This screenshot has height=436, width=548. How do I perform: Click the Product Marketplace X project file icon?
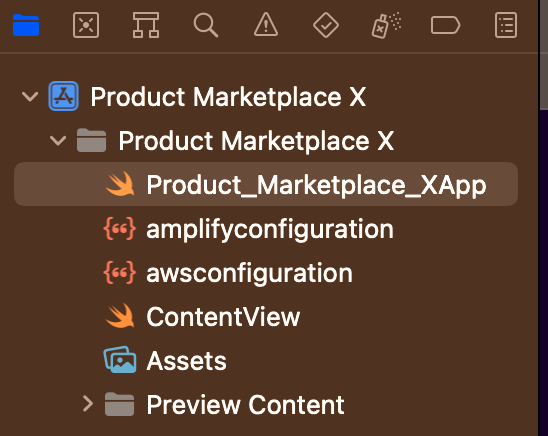(x=63, y=96)
